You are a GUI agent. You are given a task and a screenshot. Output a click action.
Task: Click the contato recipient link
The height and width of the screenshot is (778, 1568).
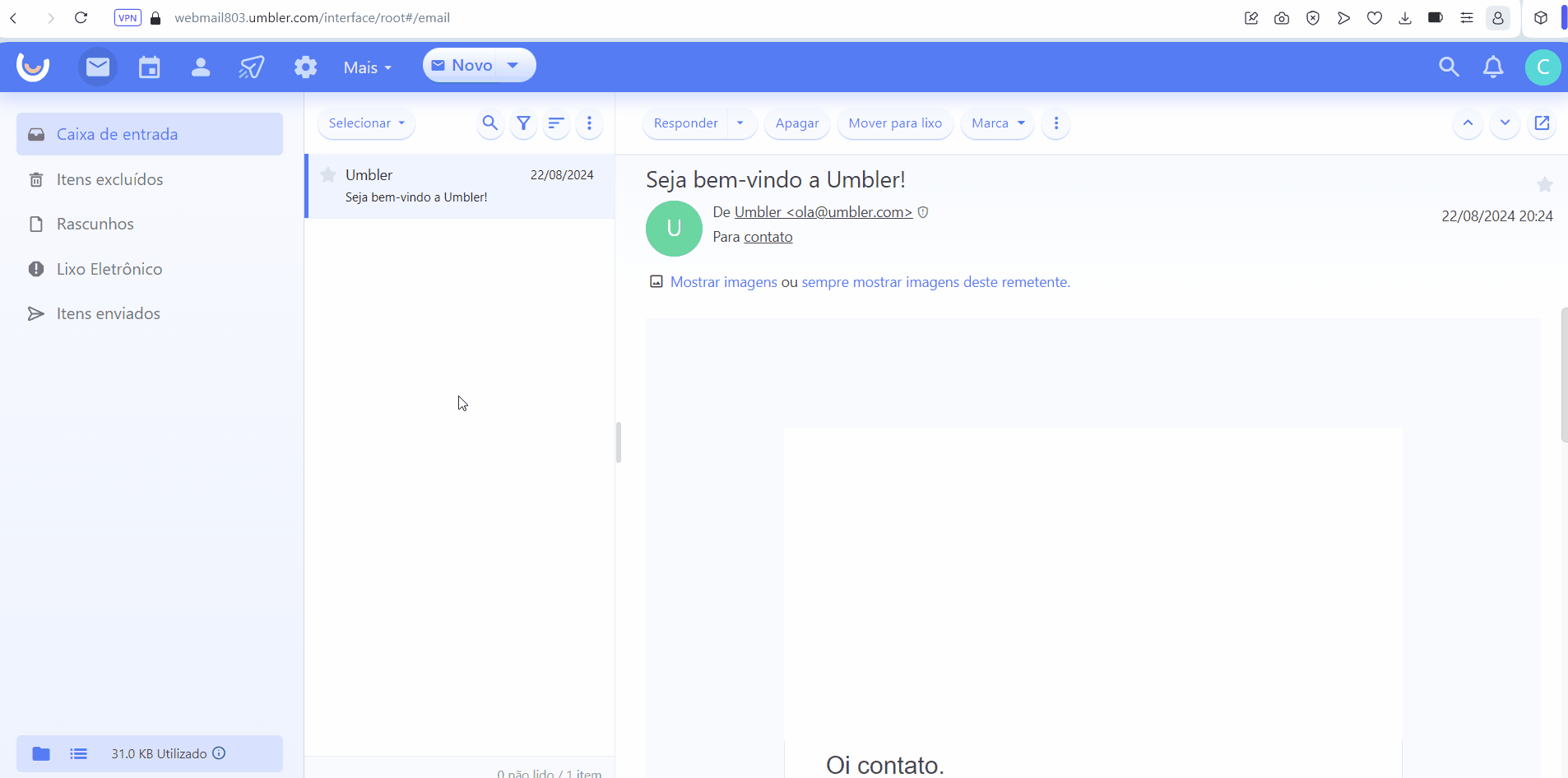pyautogui.click(x=768, y=237)
